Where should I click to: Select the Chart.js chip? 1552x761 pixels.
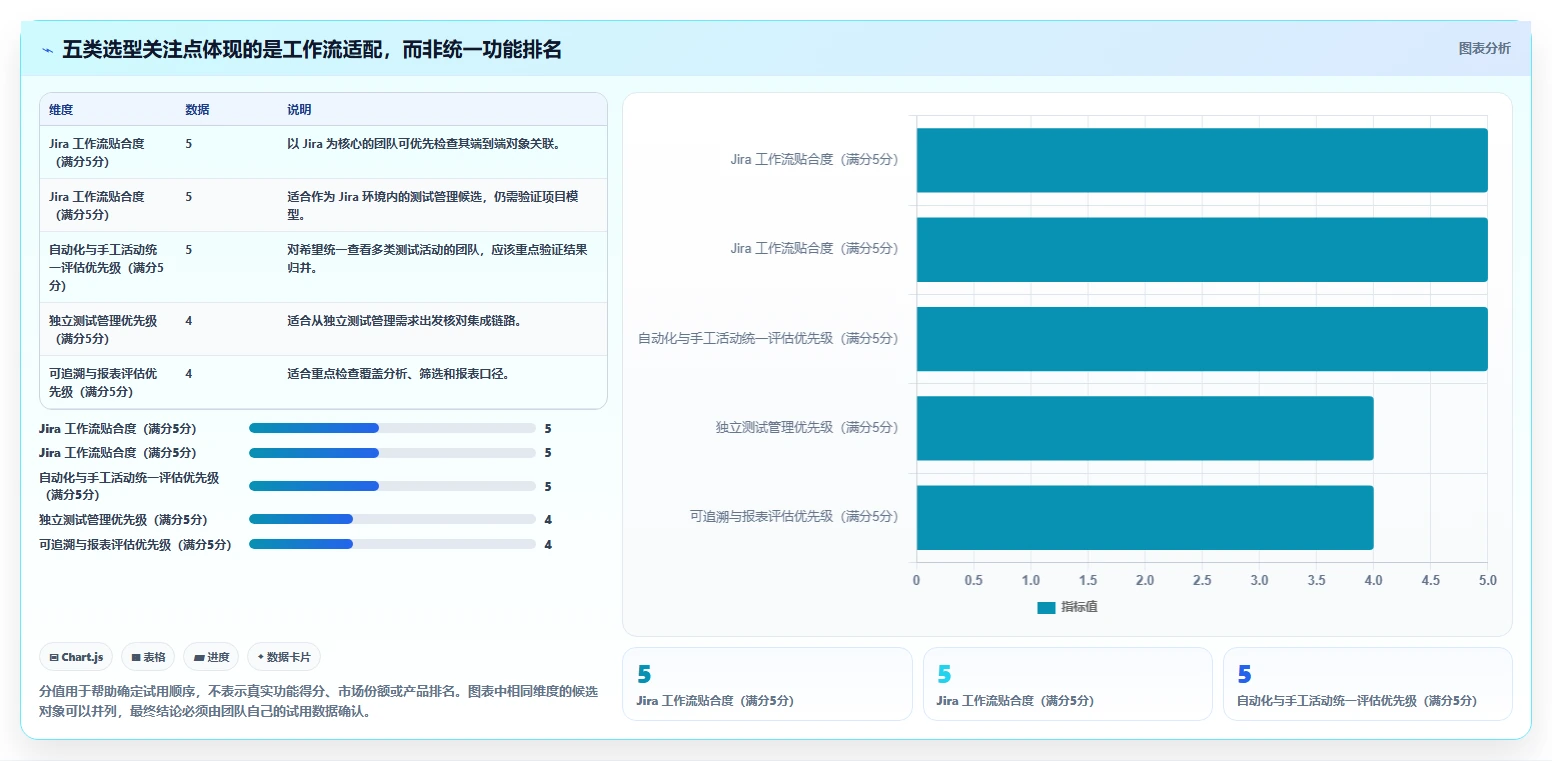click(76, 657)
